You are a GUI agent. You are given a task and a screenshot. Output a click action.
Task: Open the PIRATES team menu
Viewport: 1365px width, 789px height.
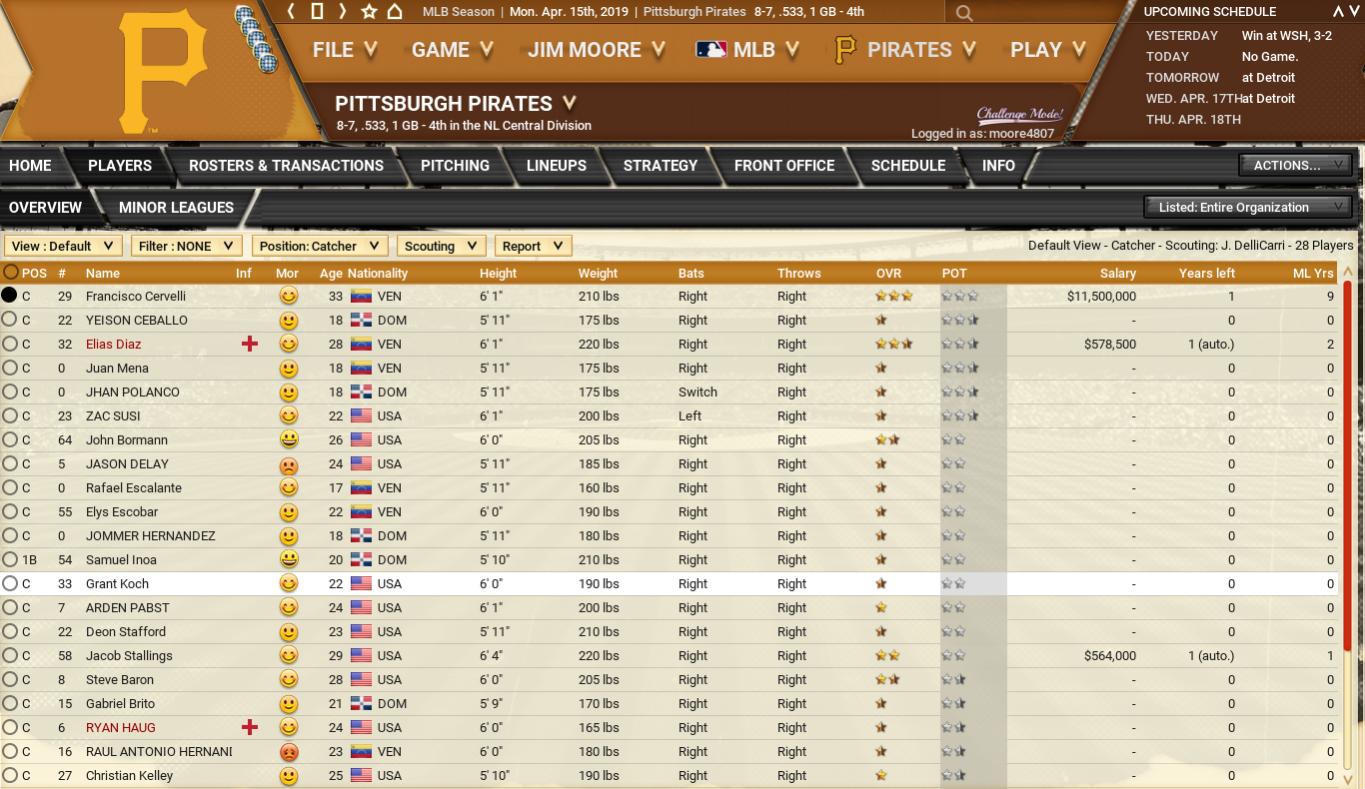click(x=906, y=50)
